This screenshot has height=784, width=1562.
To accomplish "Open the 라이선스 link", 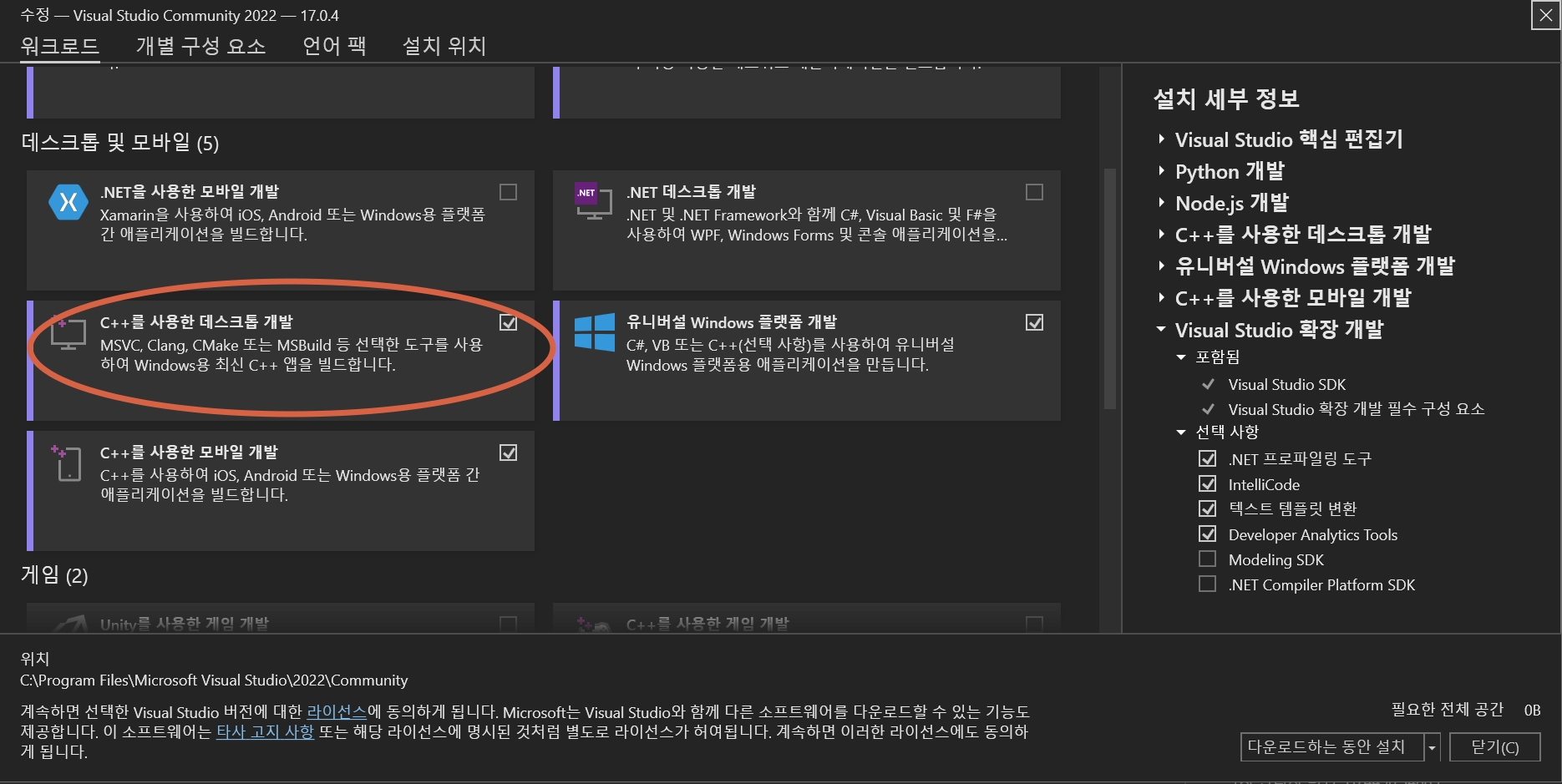I will [x=337, y=712].
